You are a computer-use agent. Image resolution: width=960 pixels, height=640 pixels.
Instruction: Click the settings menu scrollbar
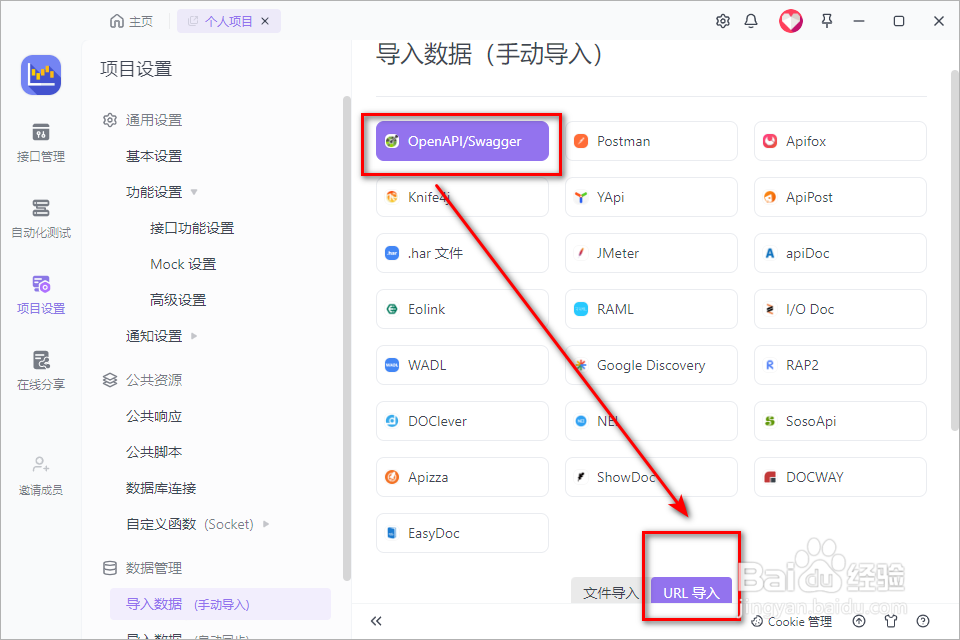[347, 338]
